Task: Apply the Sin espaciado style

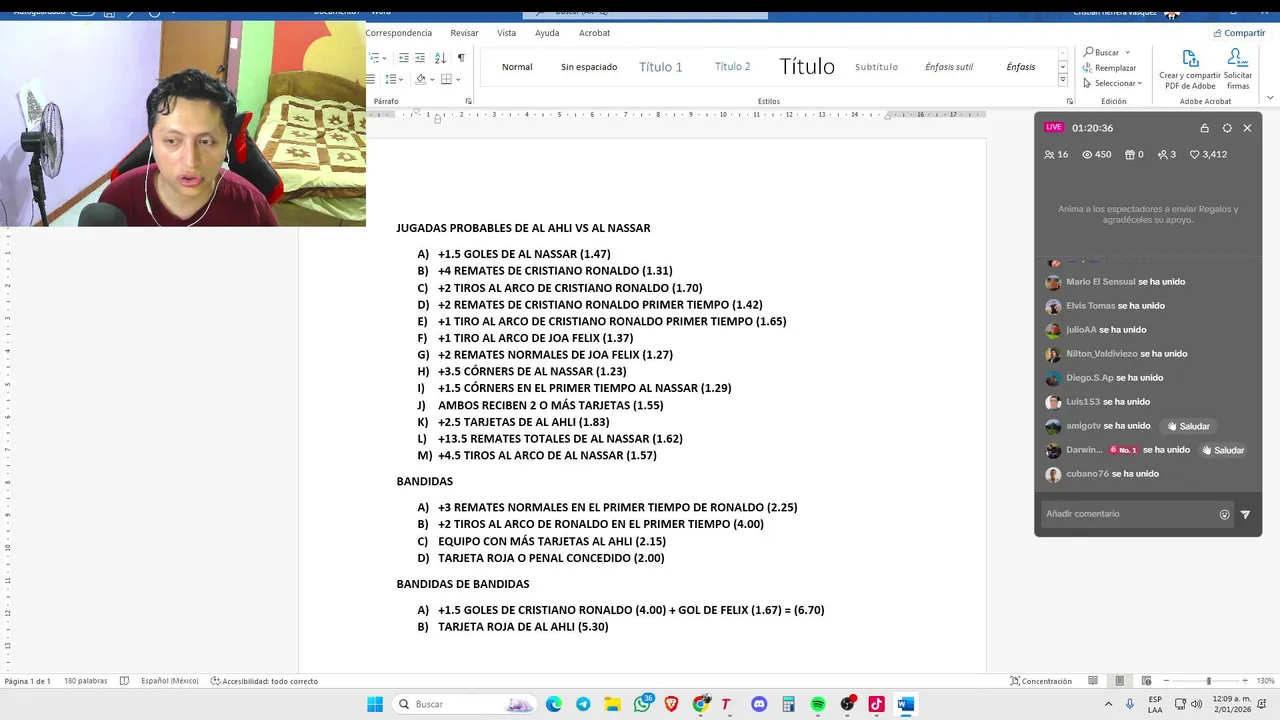Action: tap(589, 67)
